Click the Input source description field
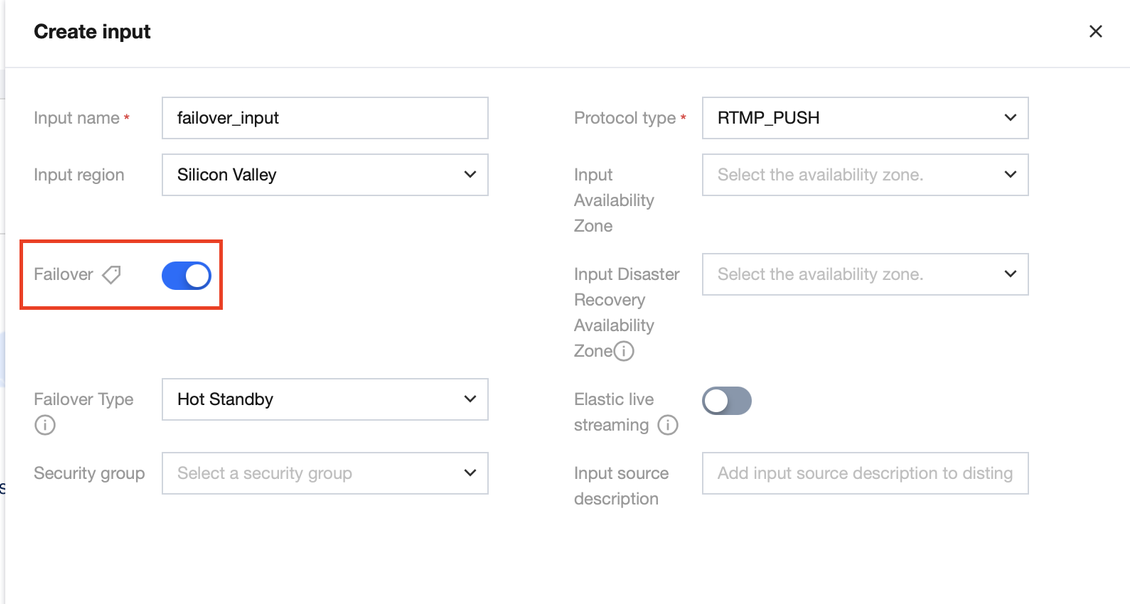The width and height of the screenshot is (1130, 604). coord(865,474)
